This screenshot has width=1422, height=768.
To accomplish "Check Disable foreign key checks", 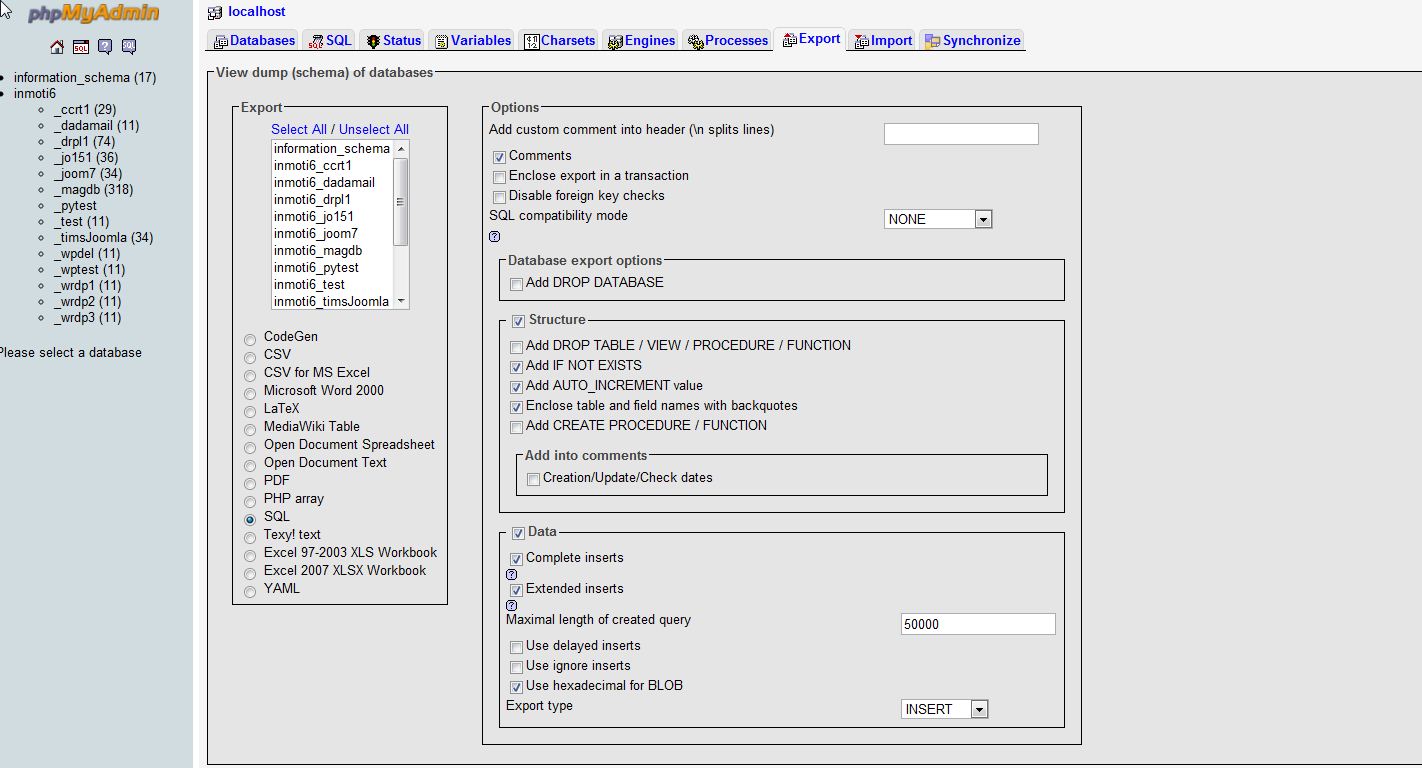I will [x=499, y=197].
